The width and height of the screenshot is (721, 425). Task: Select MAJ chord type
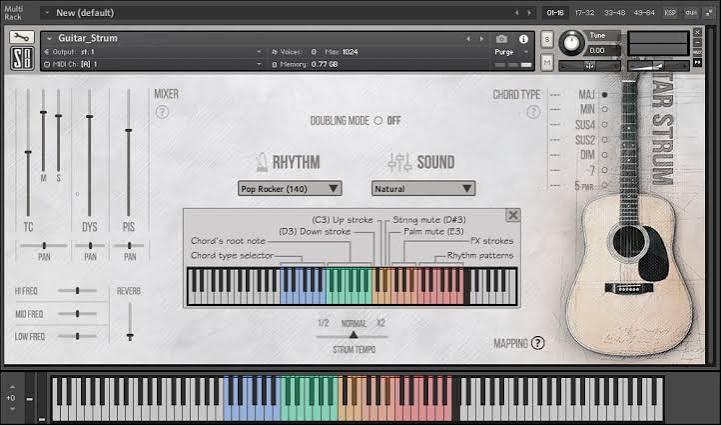pyautogui.click(x=605, y=94)
